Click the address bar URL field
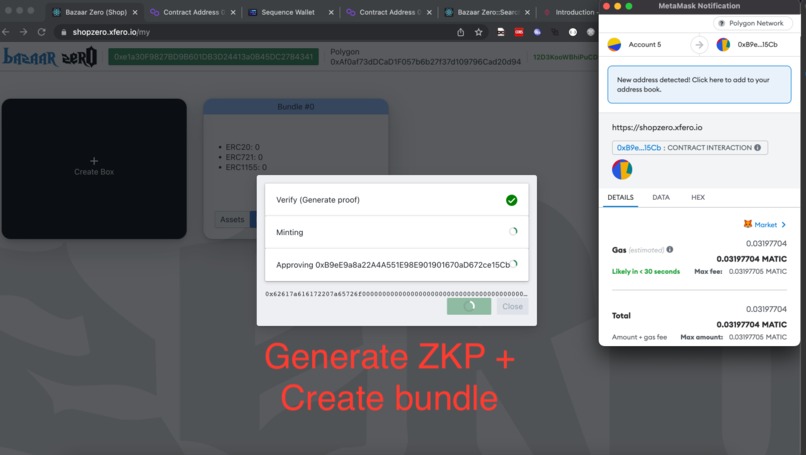 257,32
